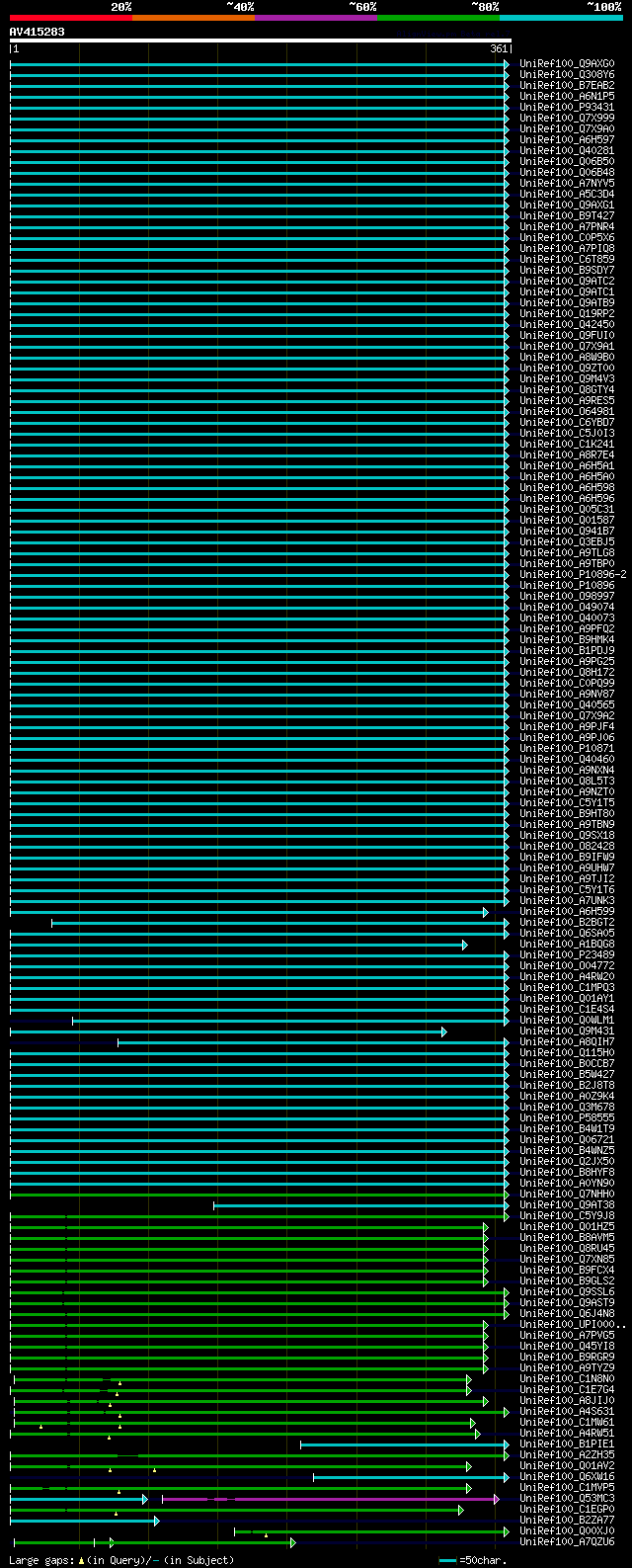Select subject label UniRef100_Q40565
632x1568 pixels.
click(567, 704)
